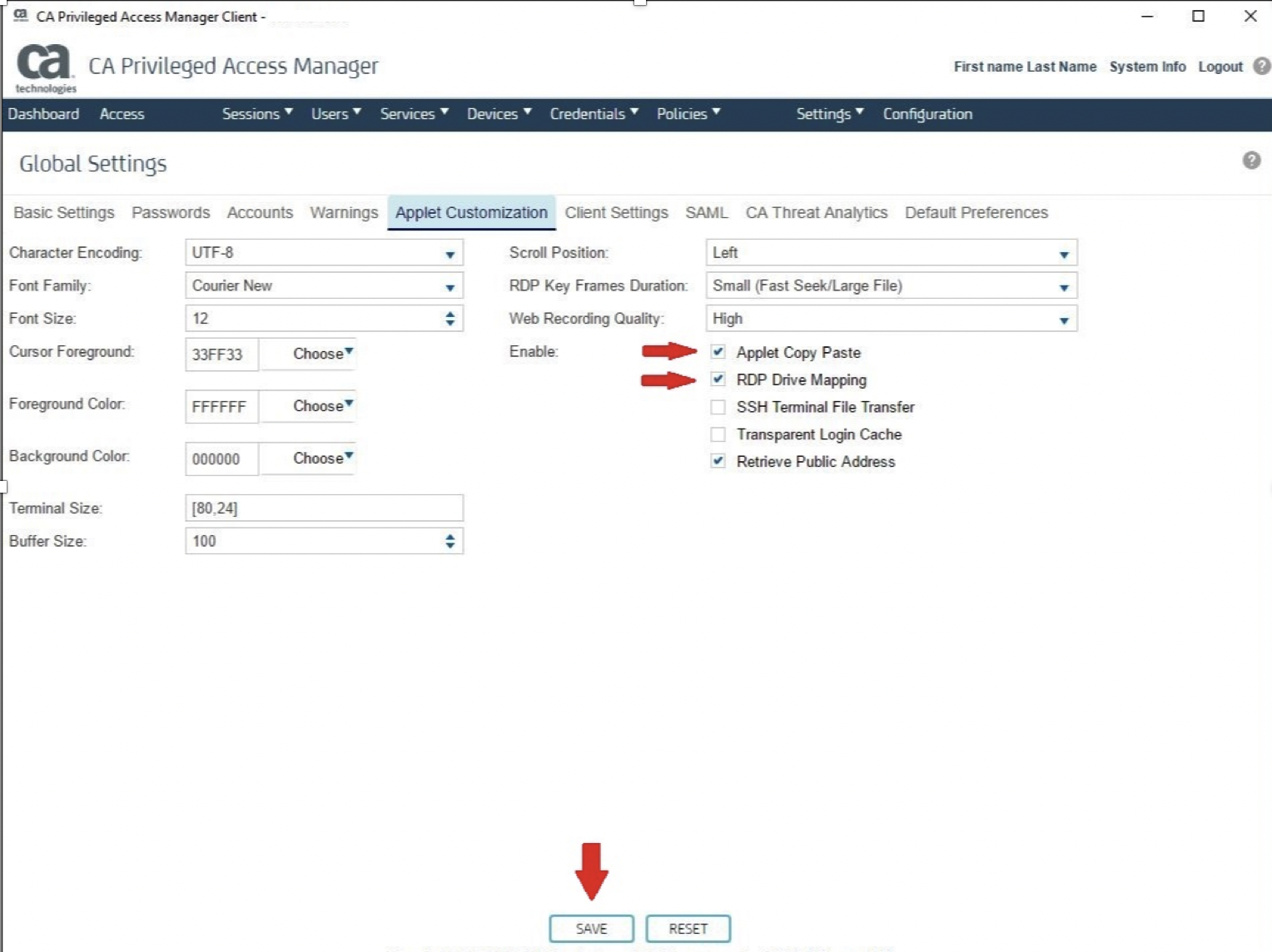Click the RESET button

(688, 929)
